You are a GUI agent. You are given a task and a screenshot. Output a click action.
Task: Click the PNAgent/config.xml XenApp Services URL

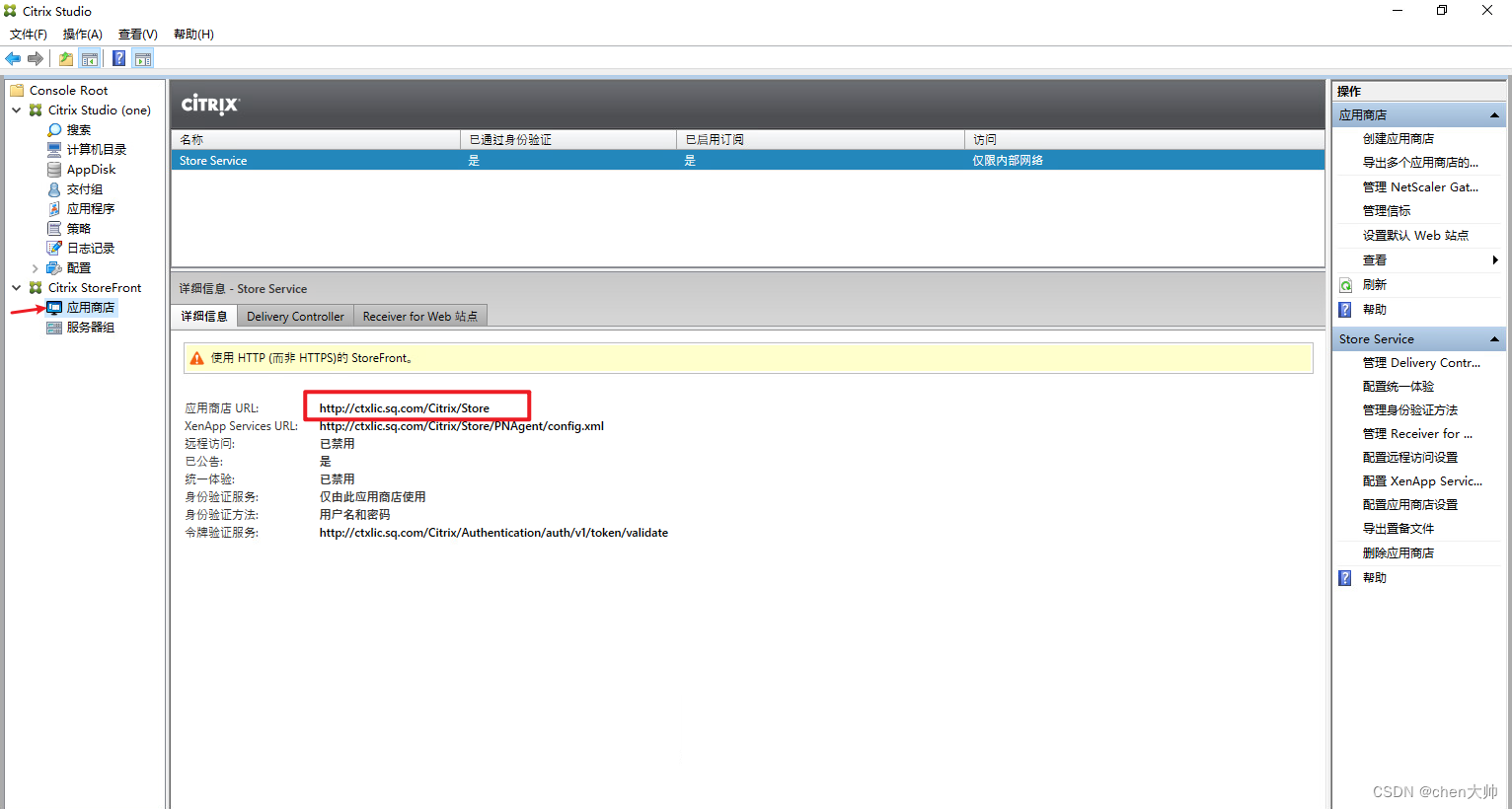pyautogui.click(x=461, y=426)
